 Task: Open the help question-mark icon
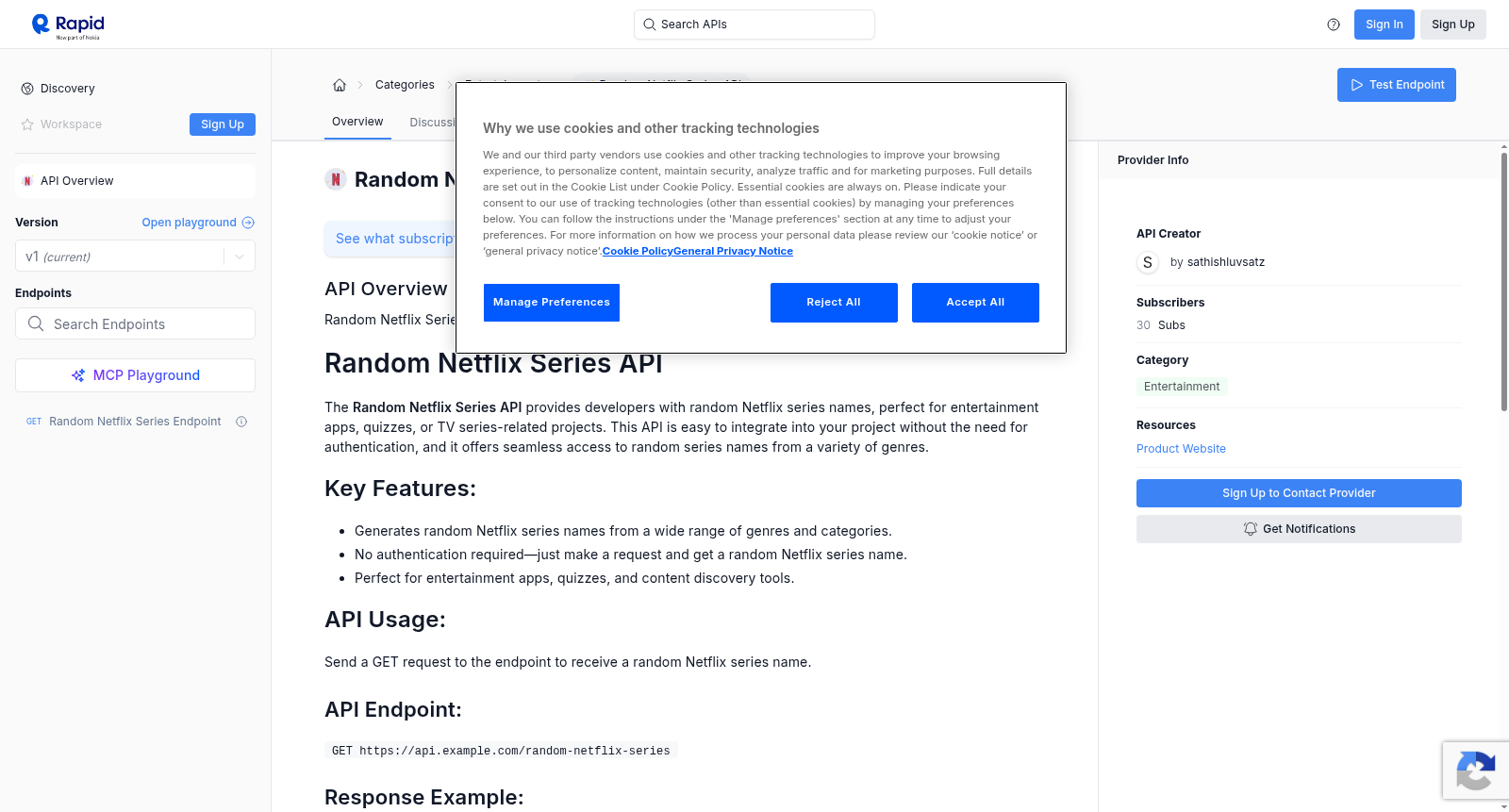(x=1334, y=25)
